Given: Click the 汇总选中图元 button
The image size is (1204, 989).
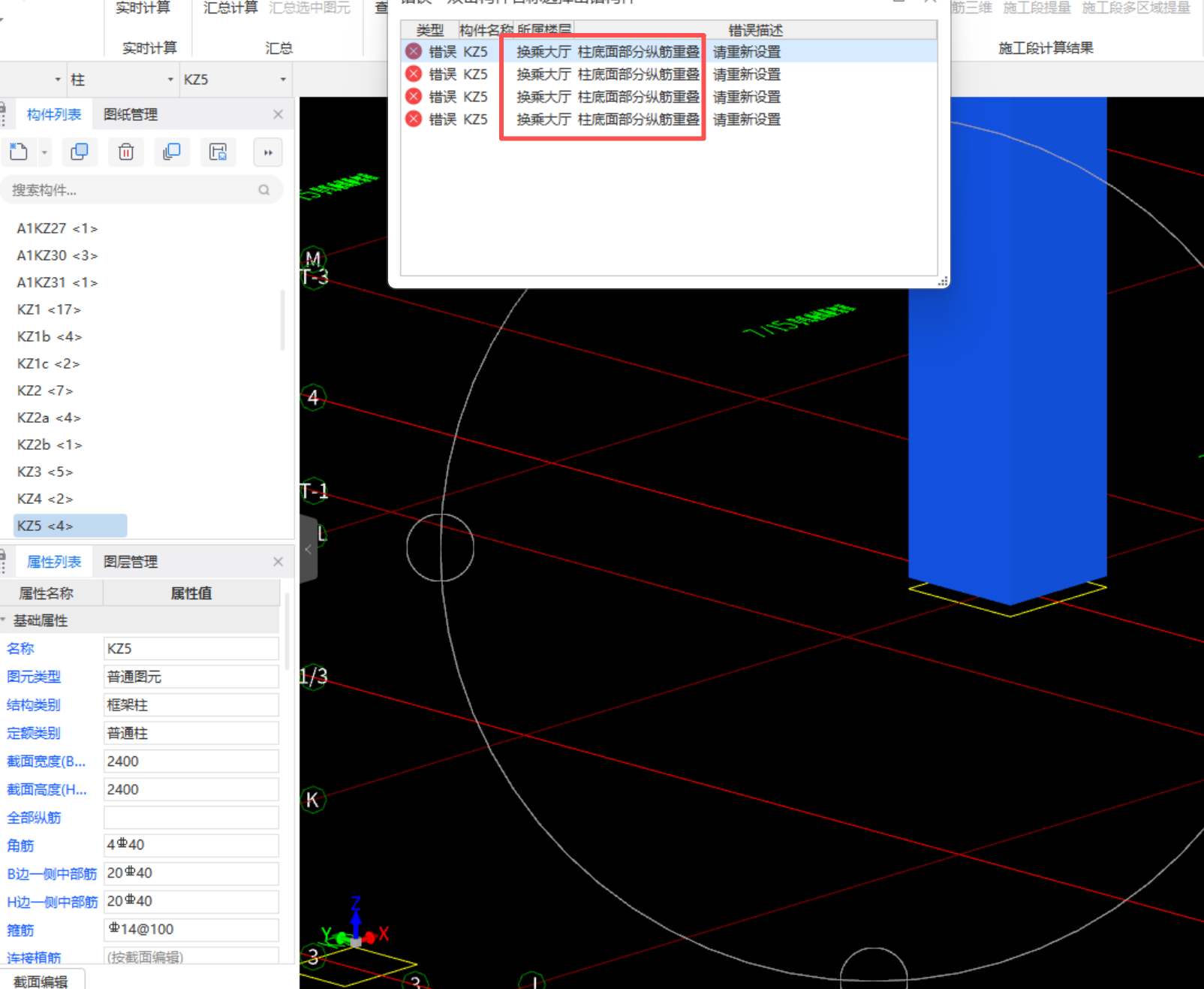Looking at the screenshot, I should pos(309,8).
